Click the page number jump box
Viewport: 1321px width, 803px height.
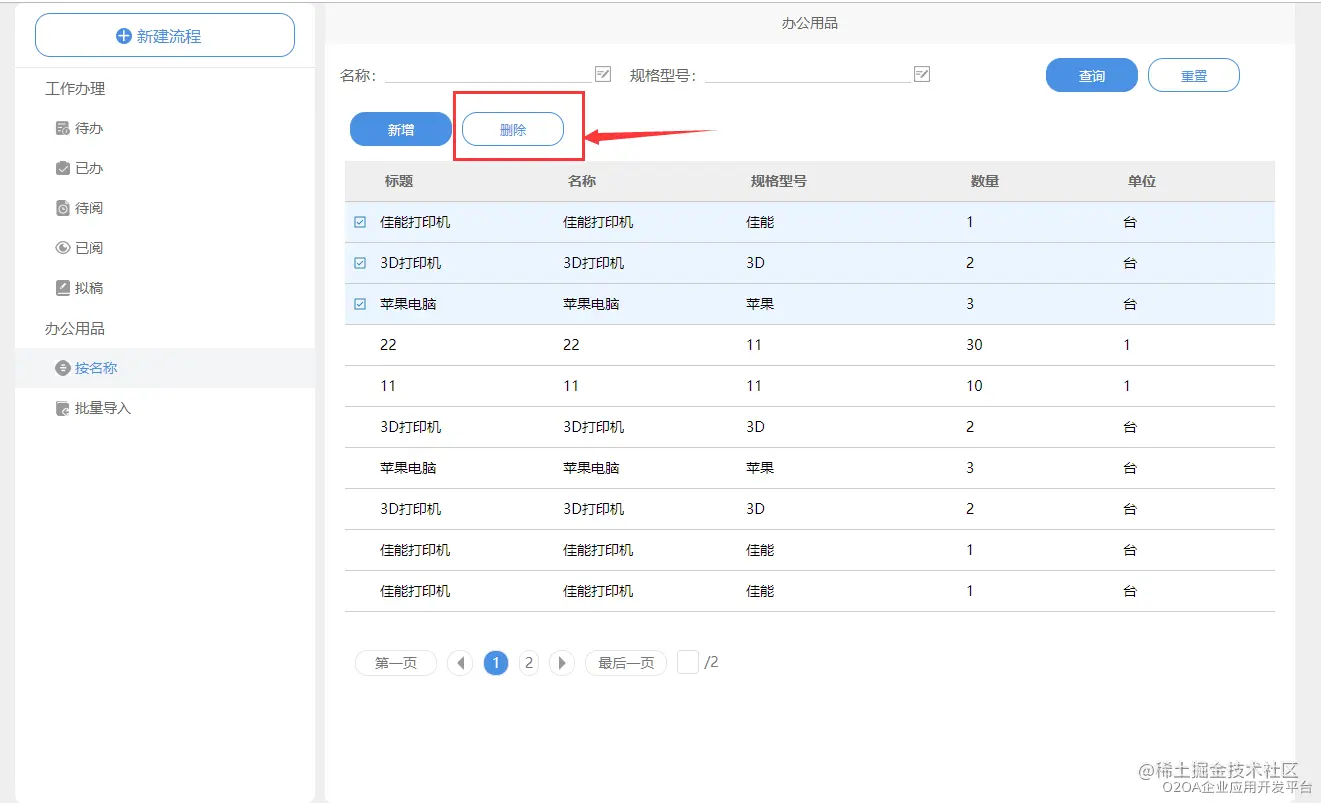point(688,662)
